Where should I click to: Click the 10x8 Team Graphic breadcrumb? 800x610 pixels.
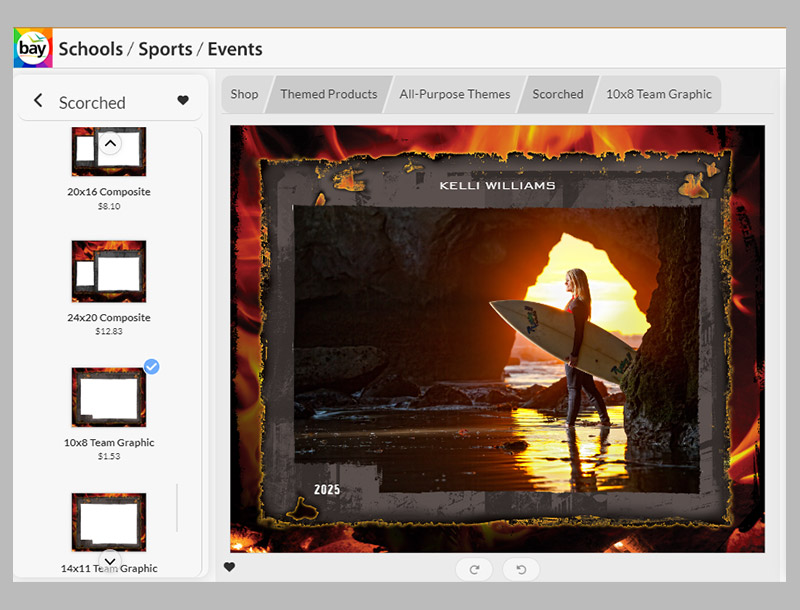[x=658, y=94]
